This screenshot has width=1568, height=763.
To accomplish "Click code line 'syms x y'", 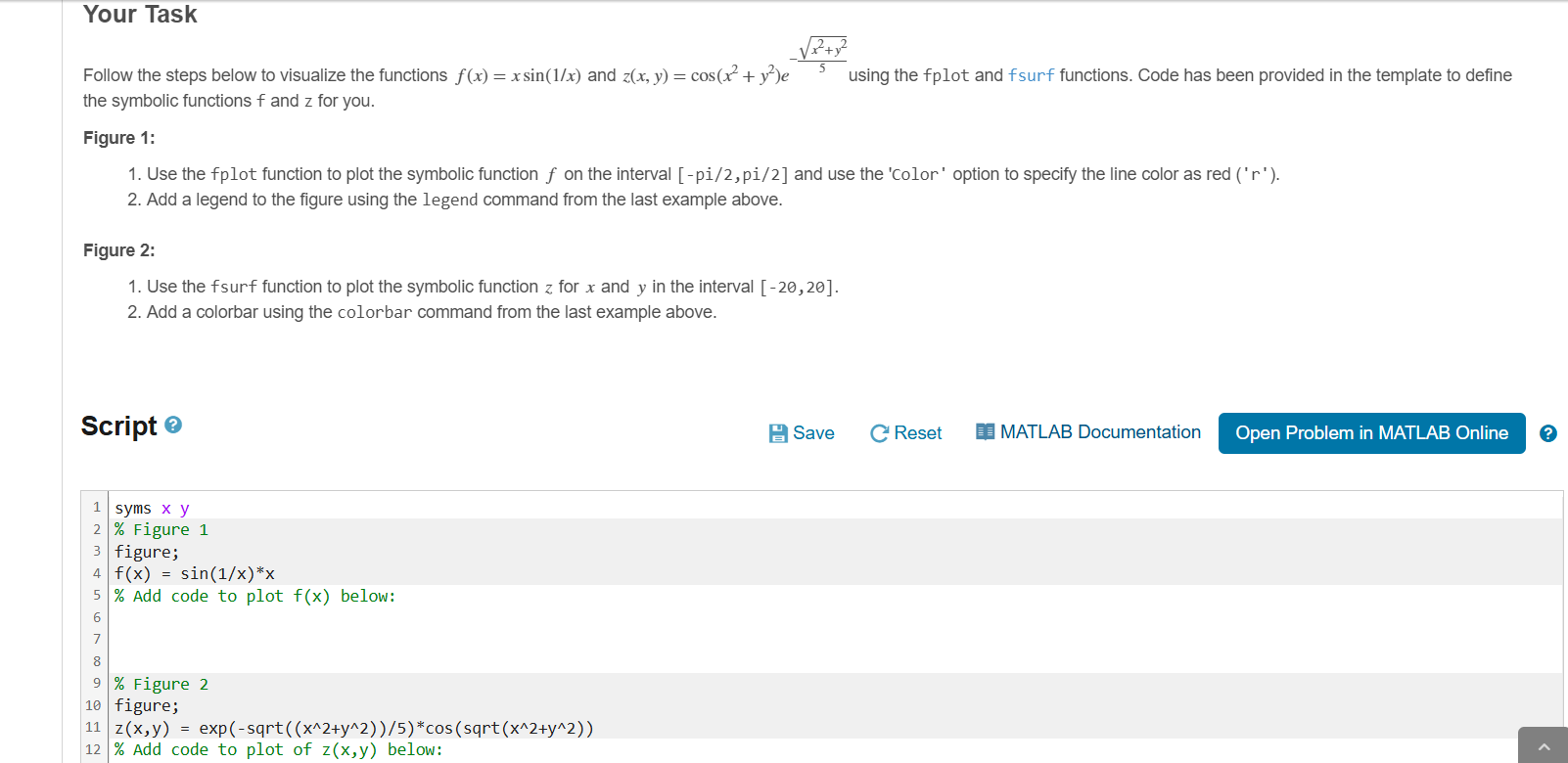I will point(152,508).
